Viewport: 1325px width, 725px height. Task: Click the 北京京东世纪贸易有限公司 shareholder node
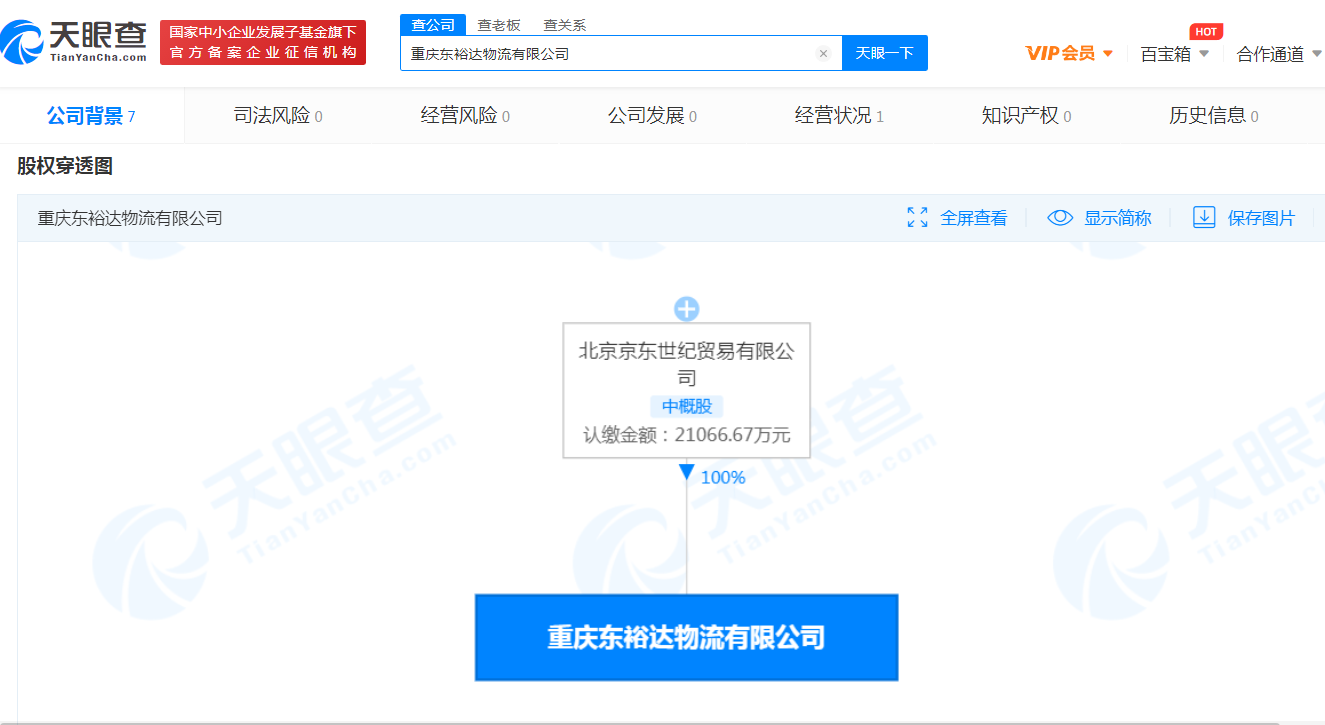coord(686,390)
